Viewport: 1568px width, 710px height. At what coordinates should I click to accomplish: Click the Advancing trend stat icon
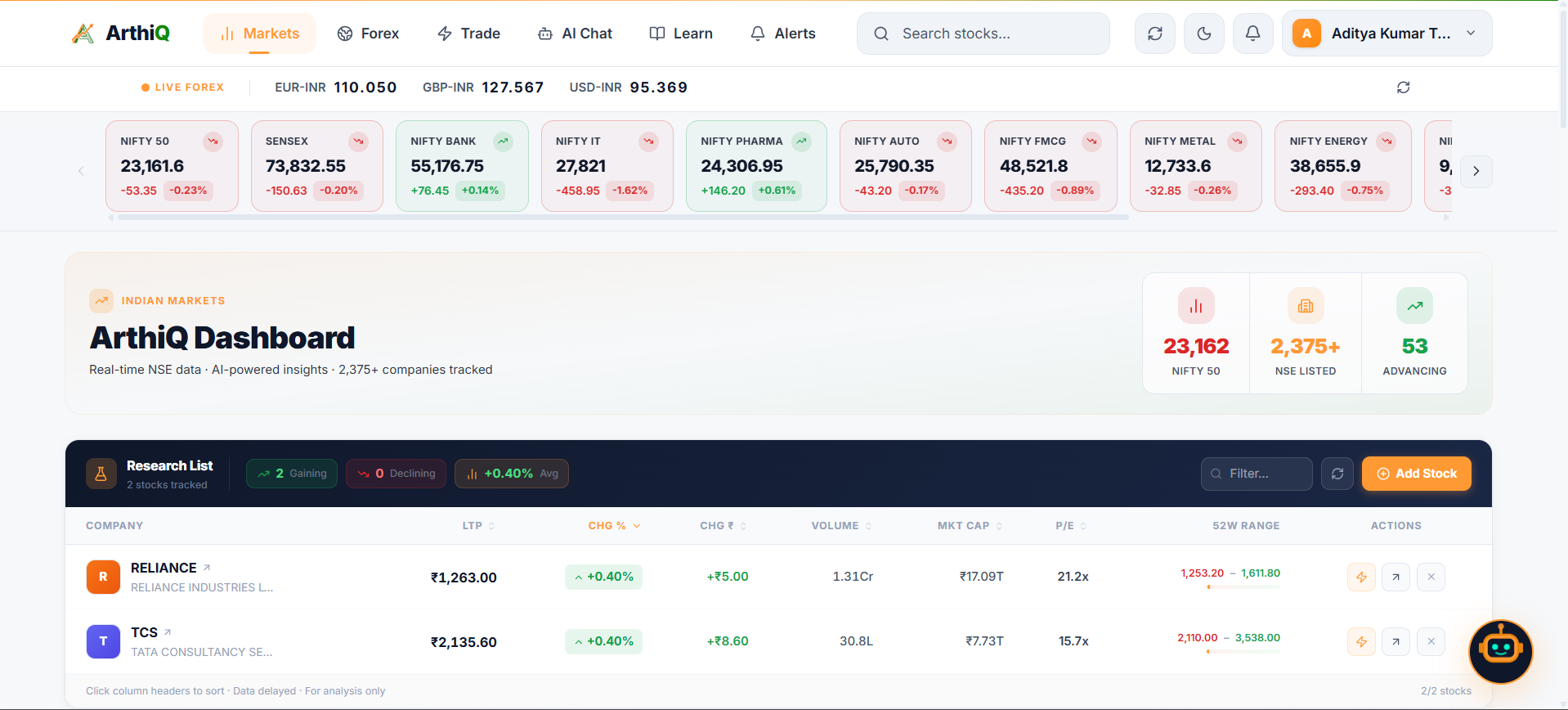[x=1414, y=306]
